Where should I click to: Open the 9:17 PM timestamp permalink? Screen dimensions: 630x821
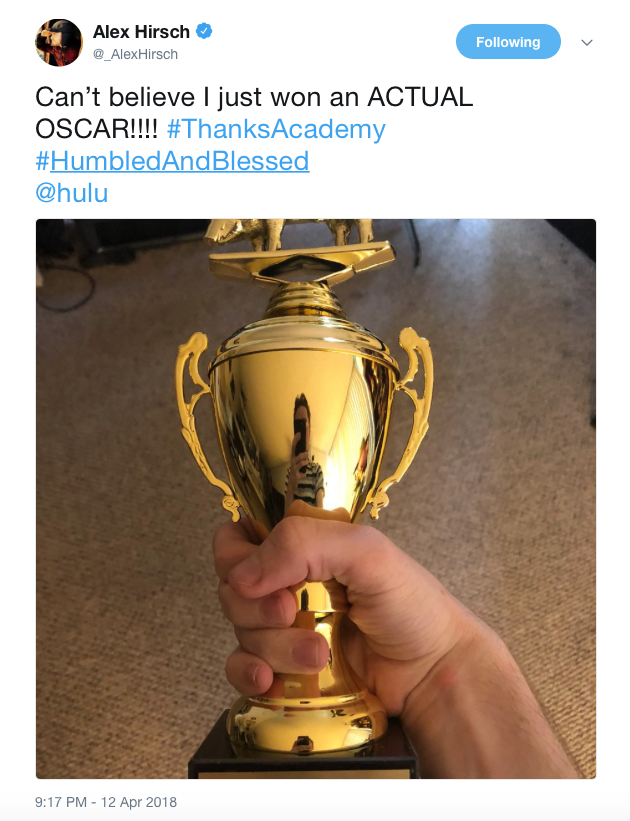click(x=106, y=802)
